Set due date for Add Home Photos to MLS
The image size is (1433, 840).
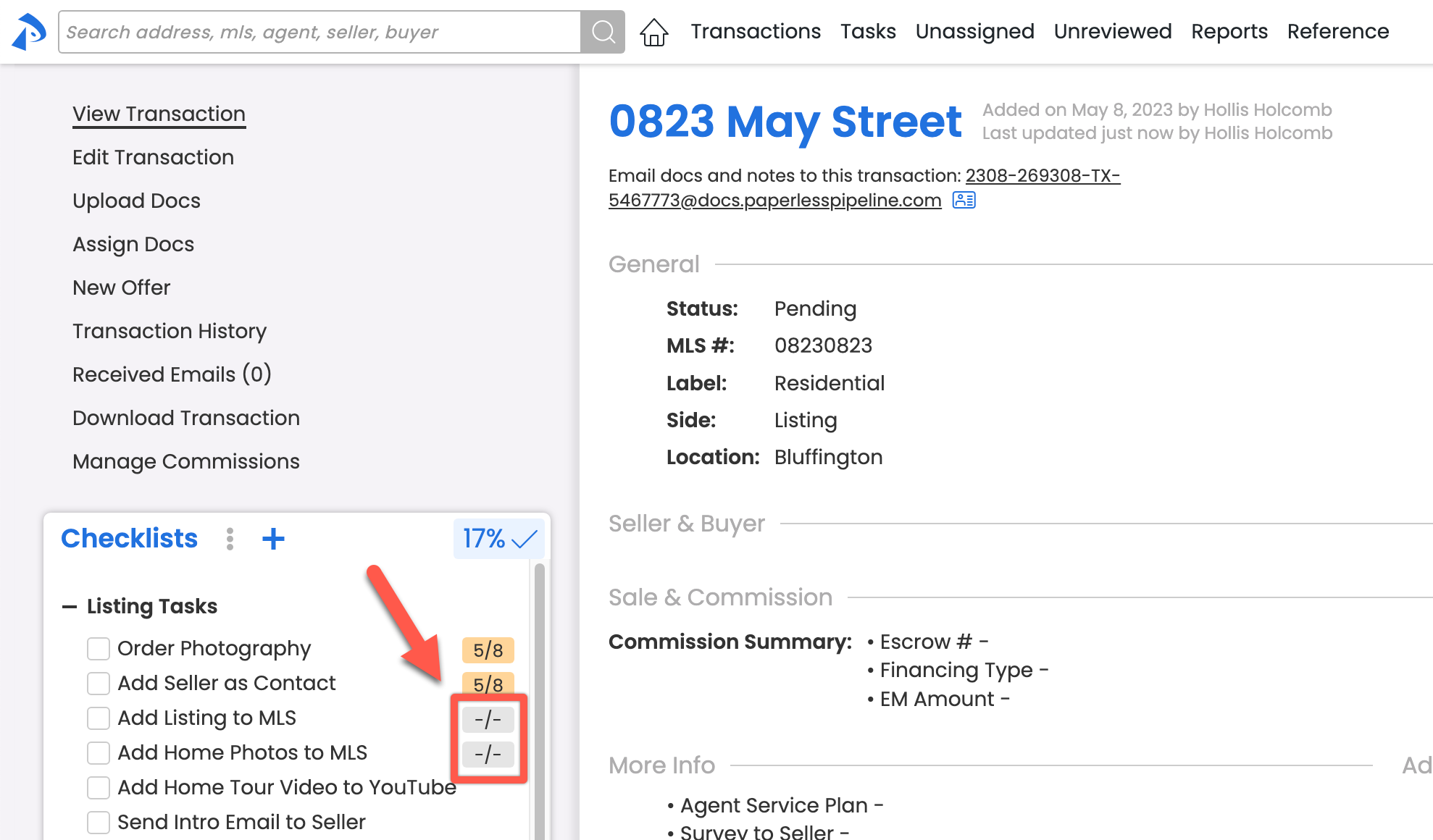[488, 755]
